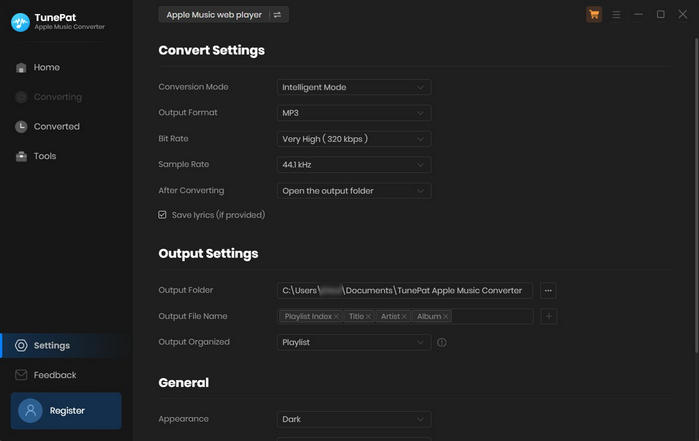The image size is (699, 441).
Task: Click the Output File Name label
Action: coord(193,316)
